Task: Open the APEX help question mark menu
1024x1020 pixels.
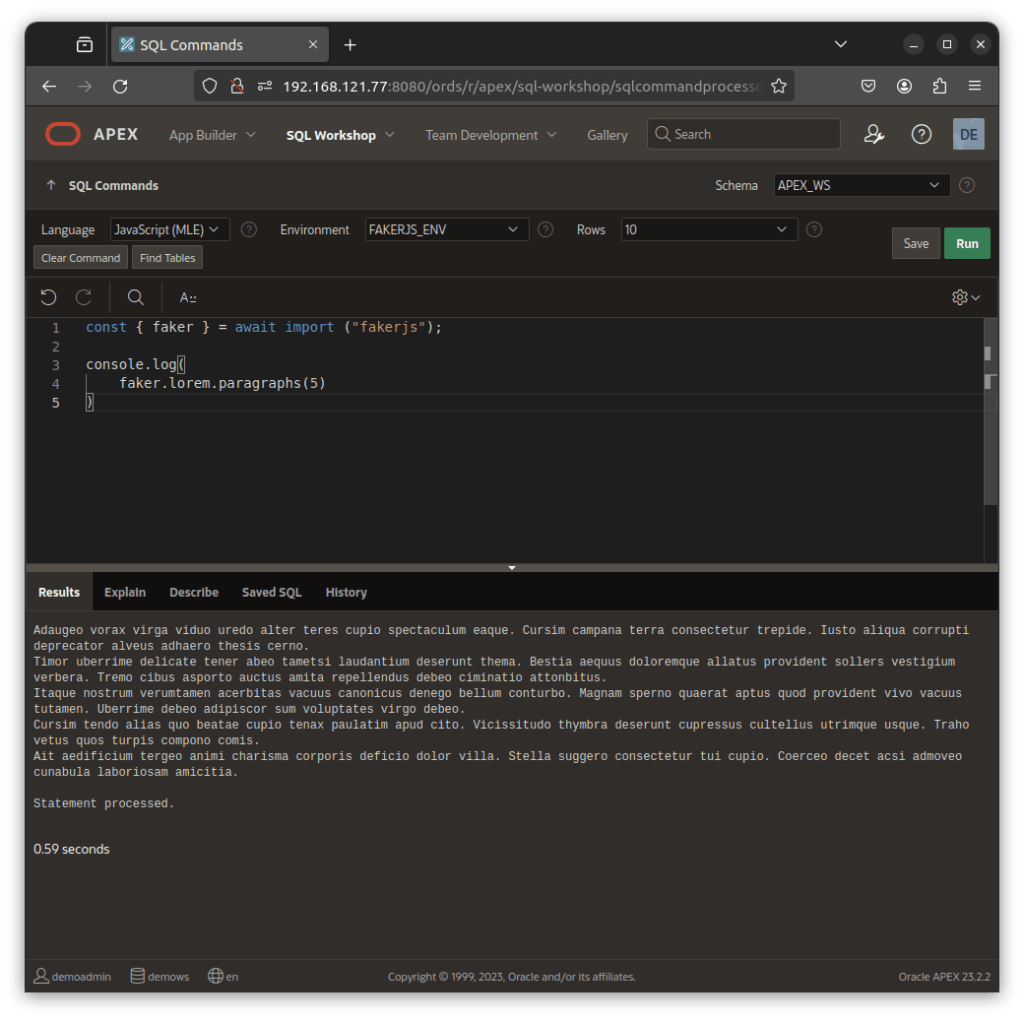Action: click(921, 135)
